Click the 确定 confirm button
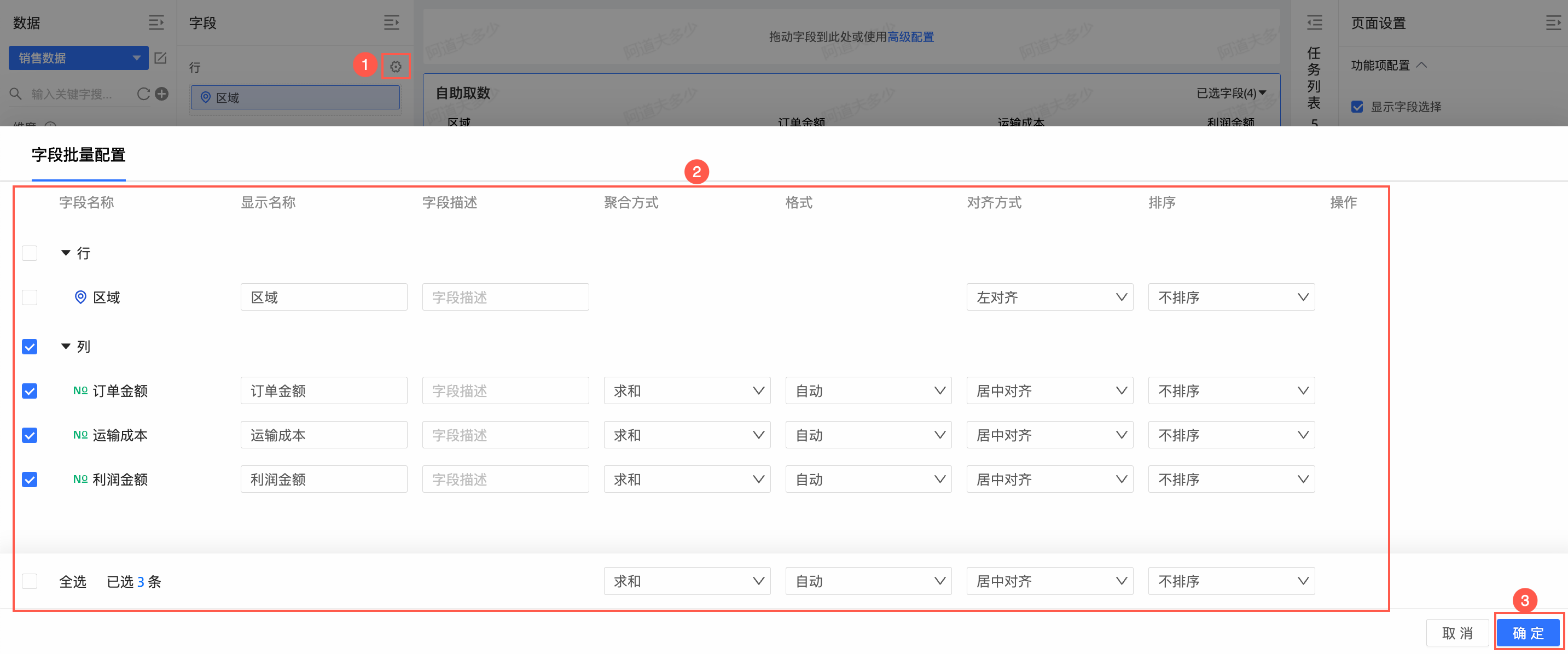The width and height of the screenshot is (1568, 654). [1528, 633]
